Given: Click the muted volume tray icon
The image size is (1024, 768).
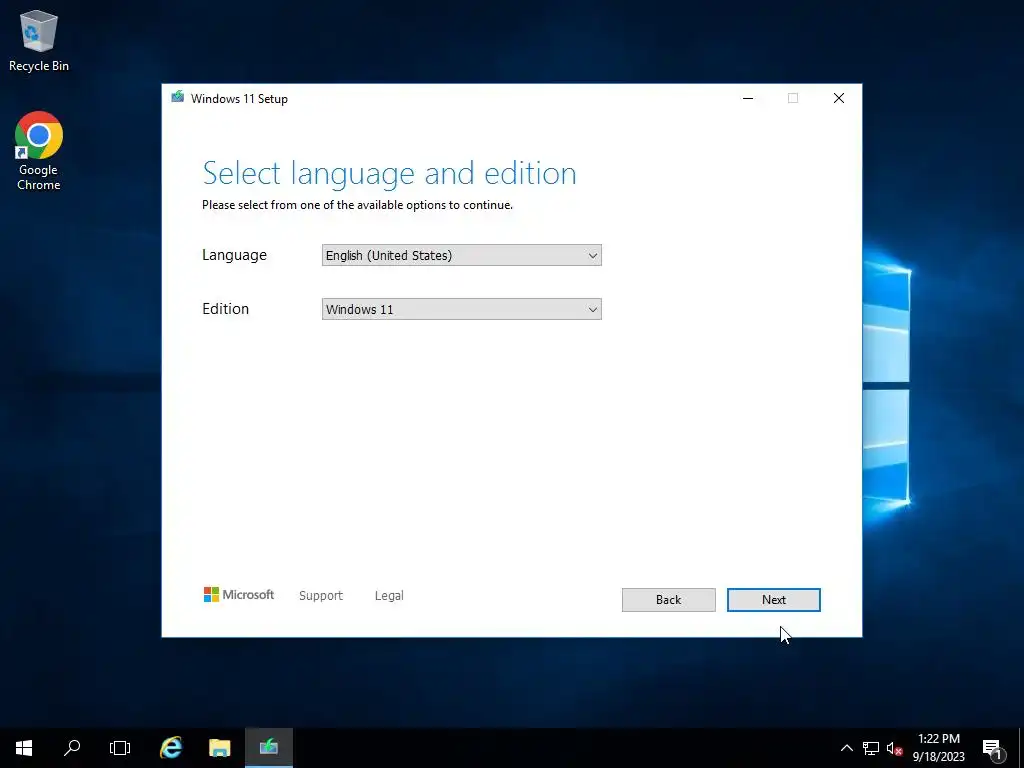Looking at the screenshot, I should 894,748.
